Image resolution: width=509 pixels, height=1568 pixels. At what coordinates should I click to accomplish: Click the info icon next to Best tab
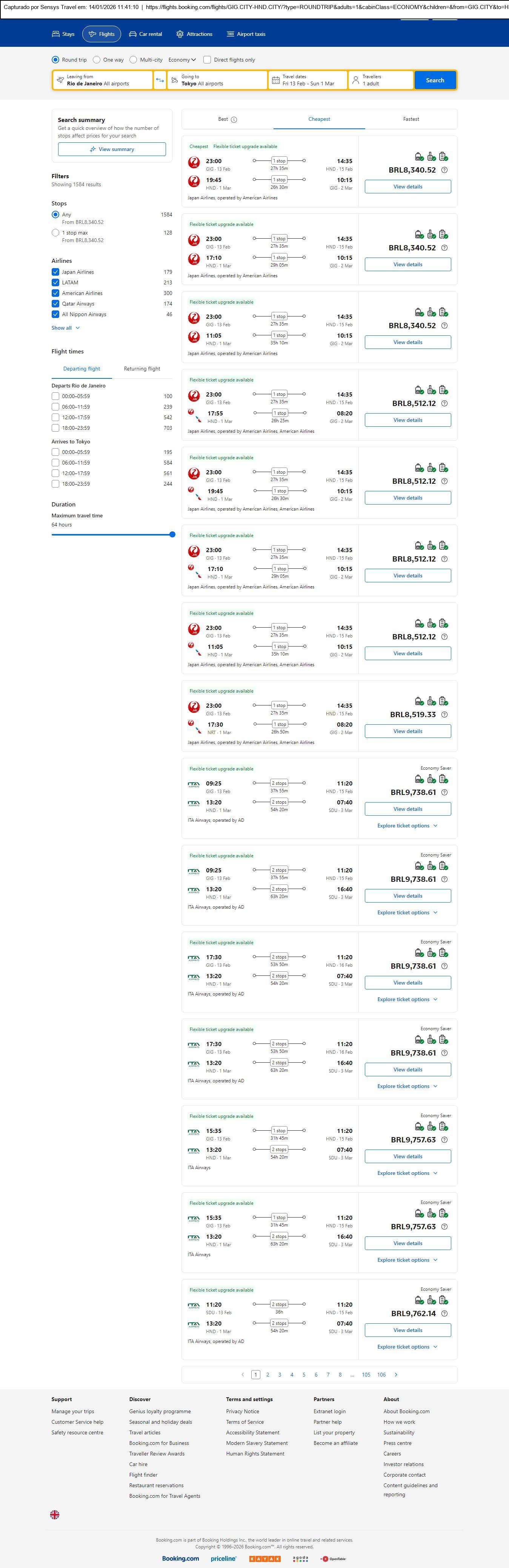click(234, 120)
